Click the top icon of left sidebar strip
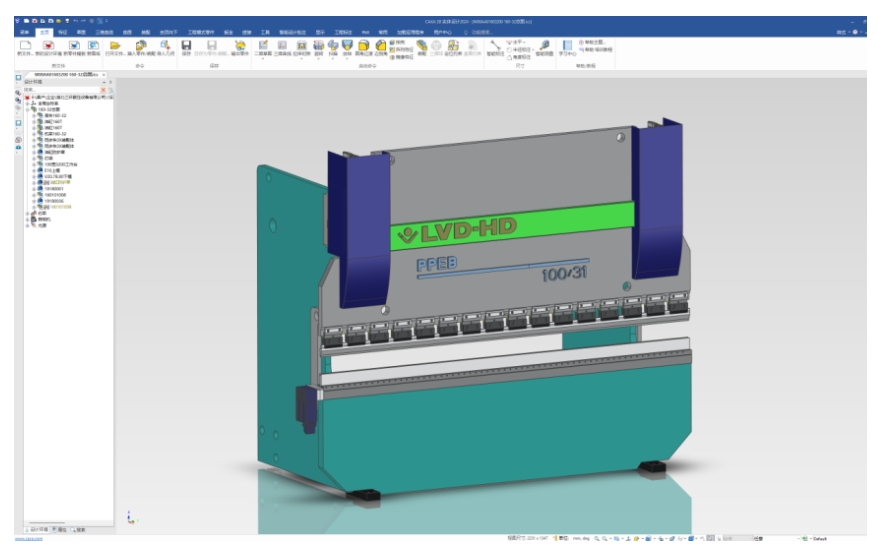This screenshot has height=556, width=877. [x=18, y=78]
